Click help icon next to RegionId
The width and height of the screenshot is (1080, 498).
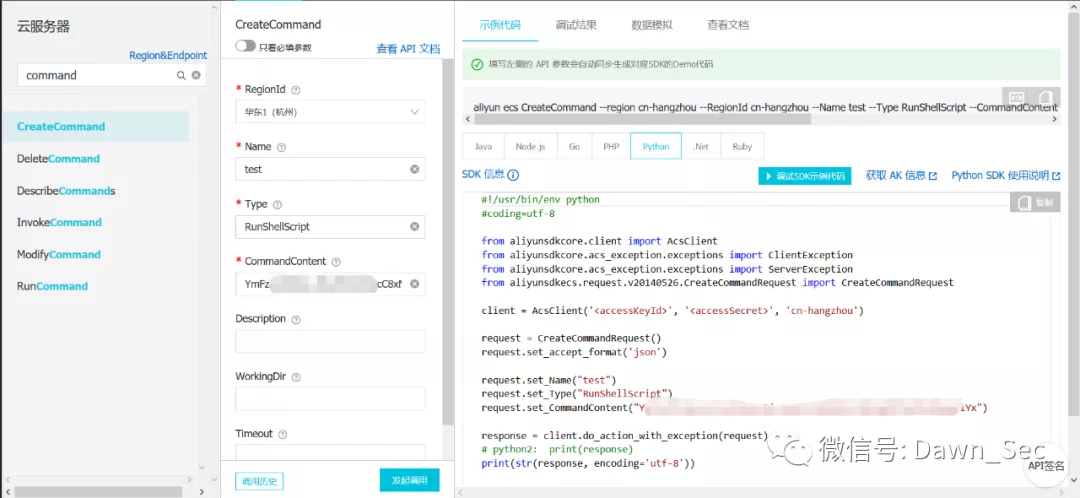[296, 90]
